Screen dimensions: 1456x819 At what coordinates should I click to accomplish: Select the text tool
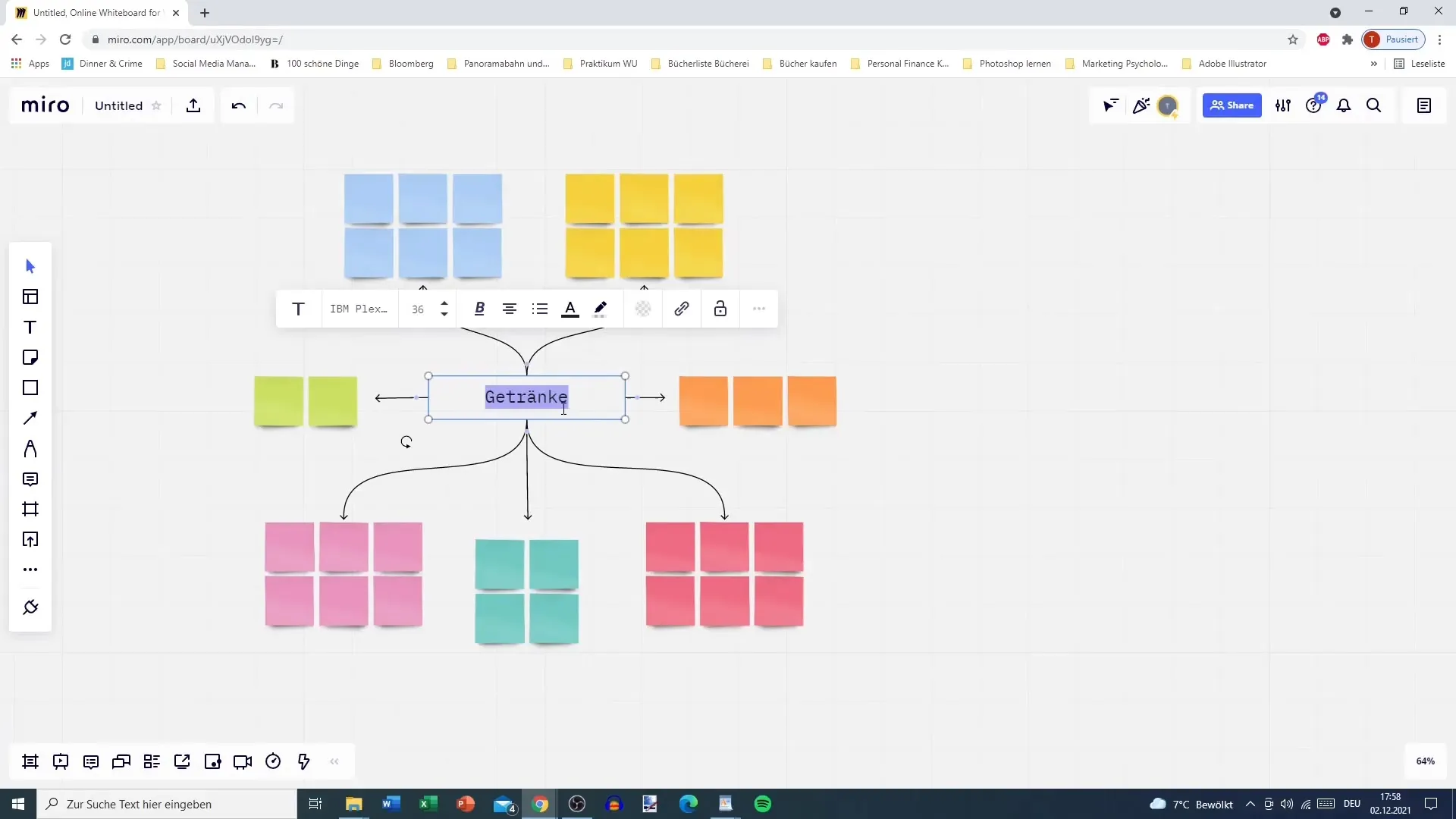click(30, 326)
